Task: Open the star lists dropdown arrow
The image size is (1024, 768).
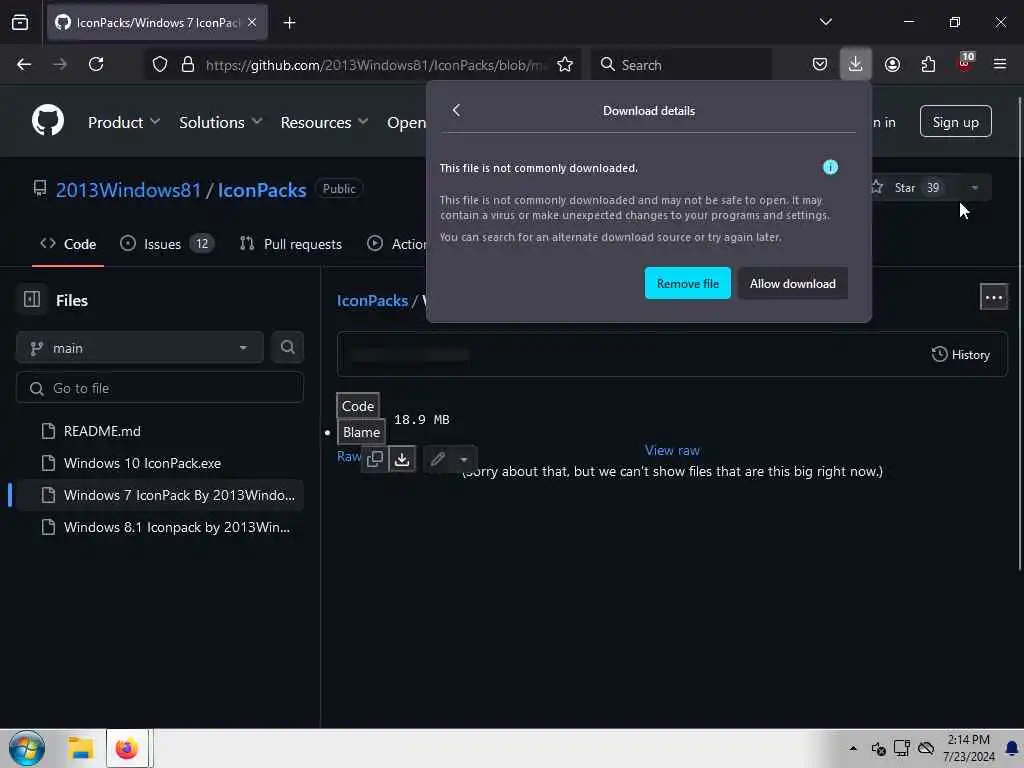Action: pos(974,188)
